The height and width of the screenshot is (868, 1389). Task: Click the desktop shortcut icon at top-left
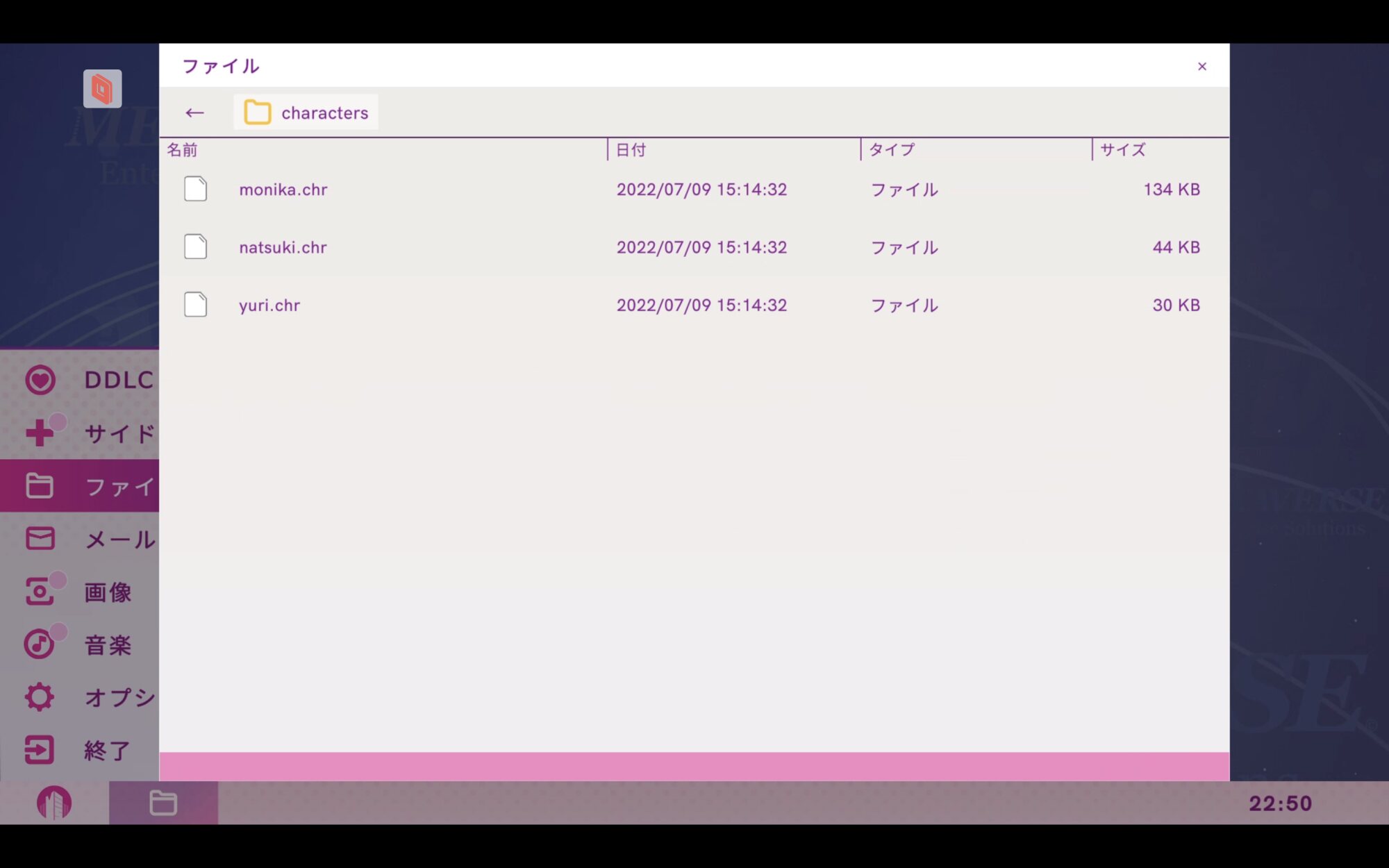coord(102,89)
